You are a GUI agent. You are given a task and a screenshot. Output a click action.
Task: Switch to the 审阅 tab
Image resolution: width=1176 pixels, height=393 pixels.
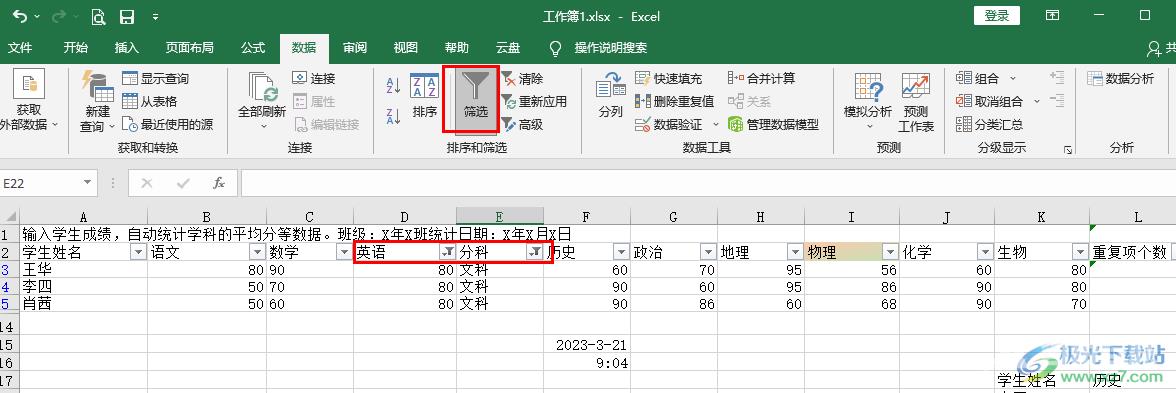click(355, 48)
